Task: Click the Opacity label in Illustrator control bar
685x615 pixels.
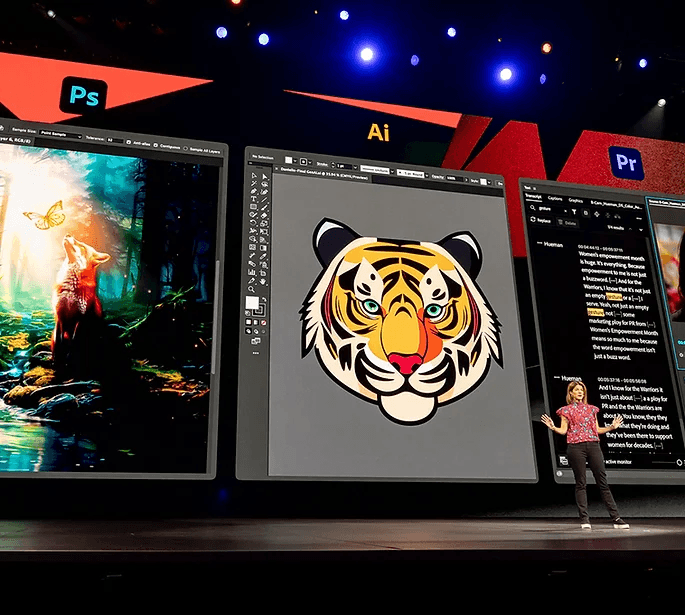Action: click(438, 176)
